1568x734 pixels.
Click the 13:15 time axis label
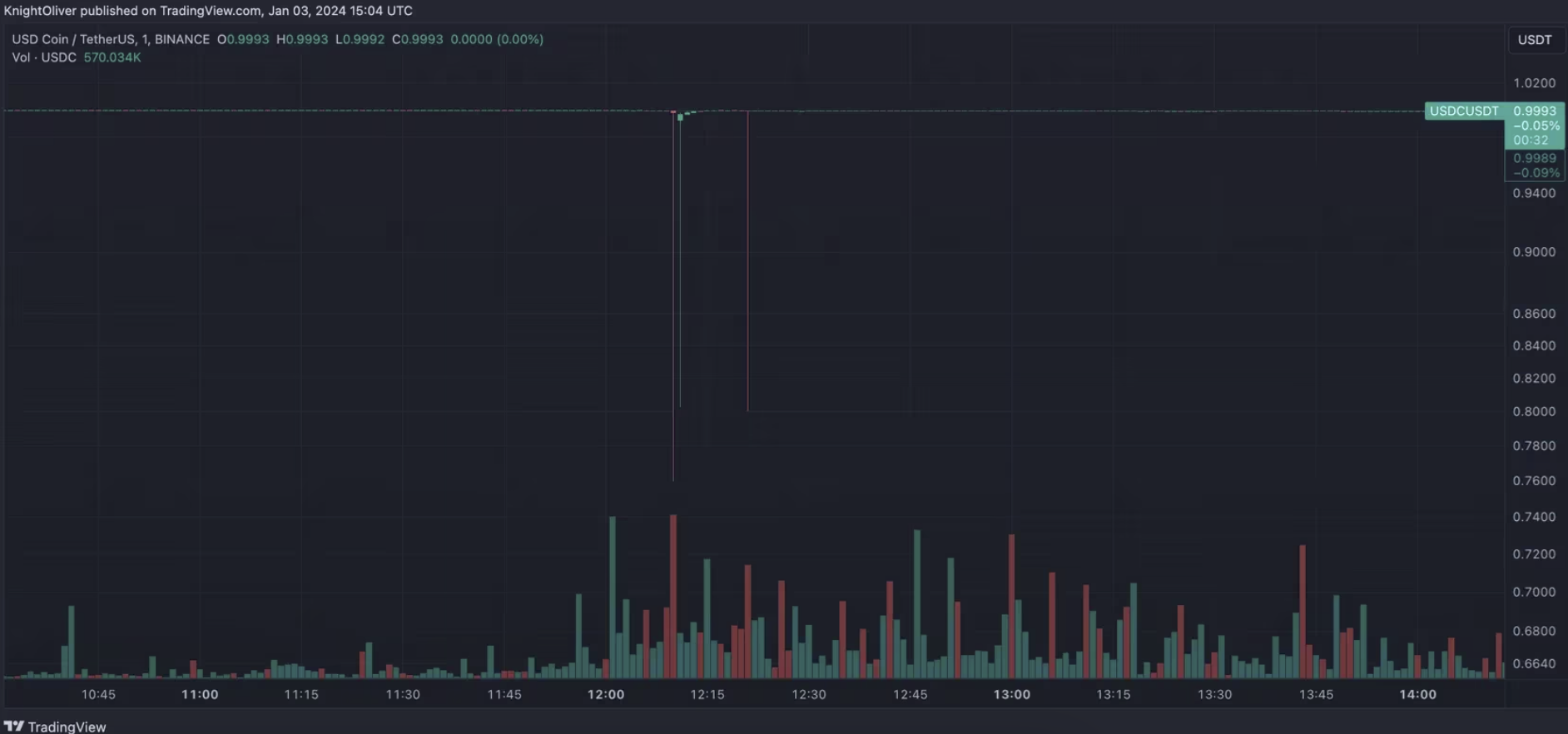(1114, 694)
